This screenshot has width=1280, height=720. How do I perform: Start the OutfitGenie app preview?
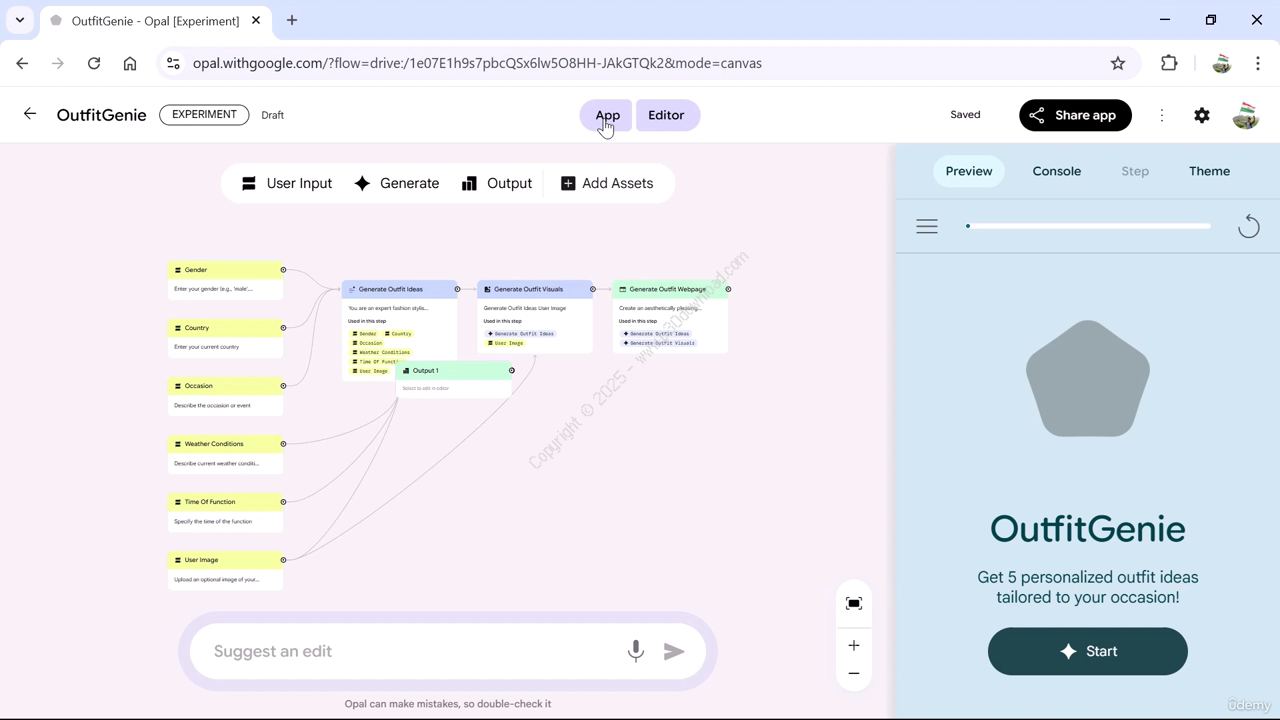1088,651
